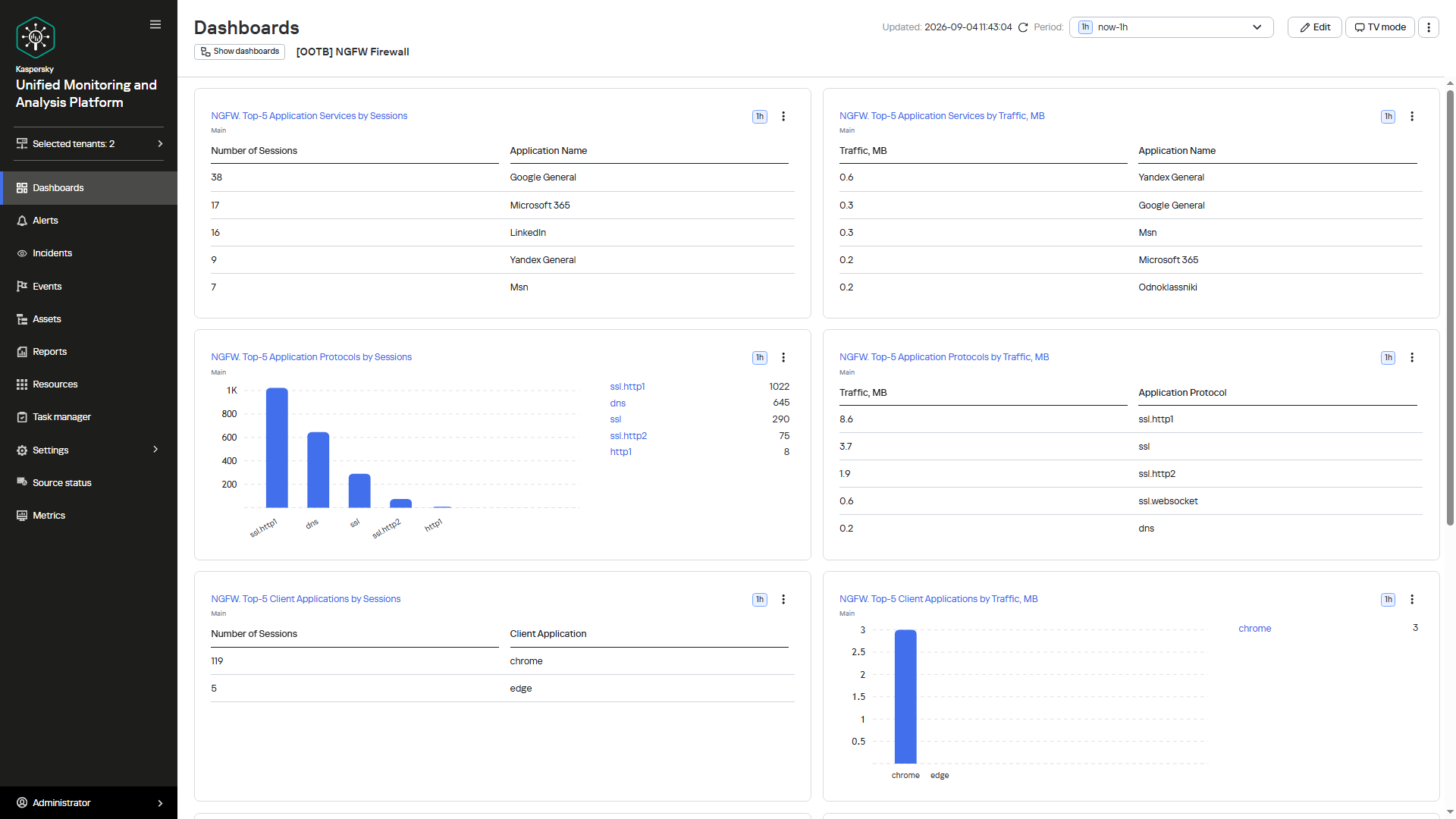This screenshot has width=1456, height=819.
Task: Select ssl.http2 in the chart legend
Action: pos(629,436)
